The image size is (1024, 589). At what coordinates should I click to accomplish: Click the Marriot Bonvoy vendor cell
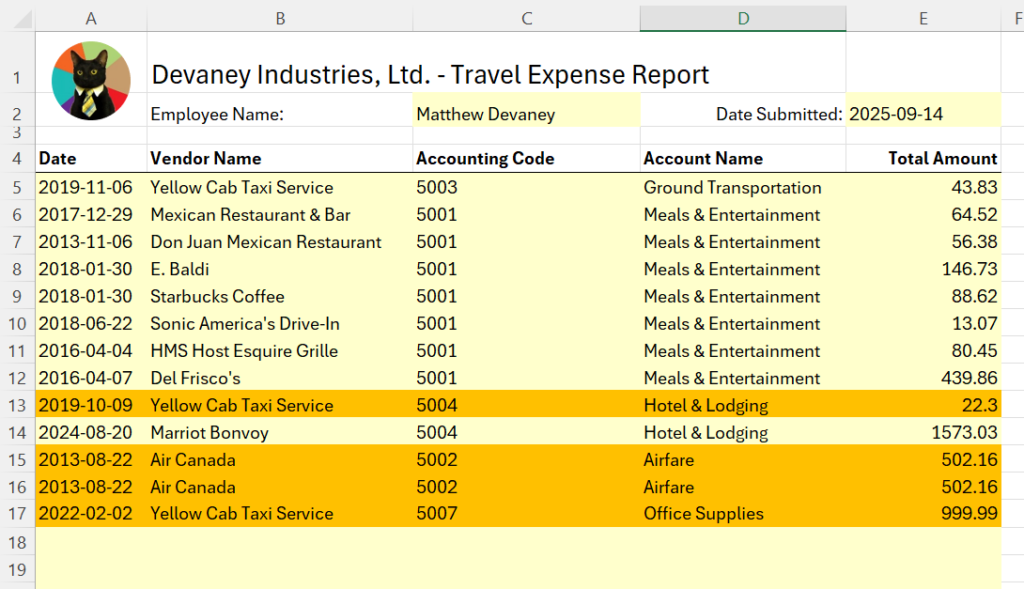[280, 432]
